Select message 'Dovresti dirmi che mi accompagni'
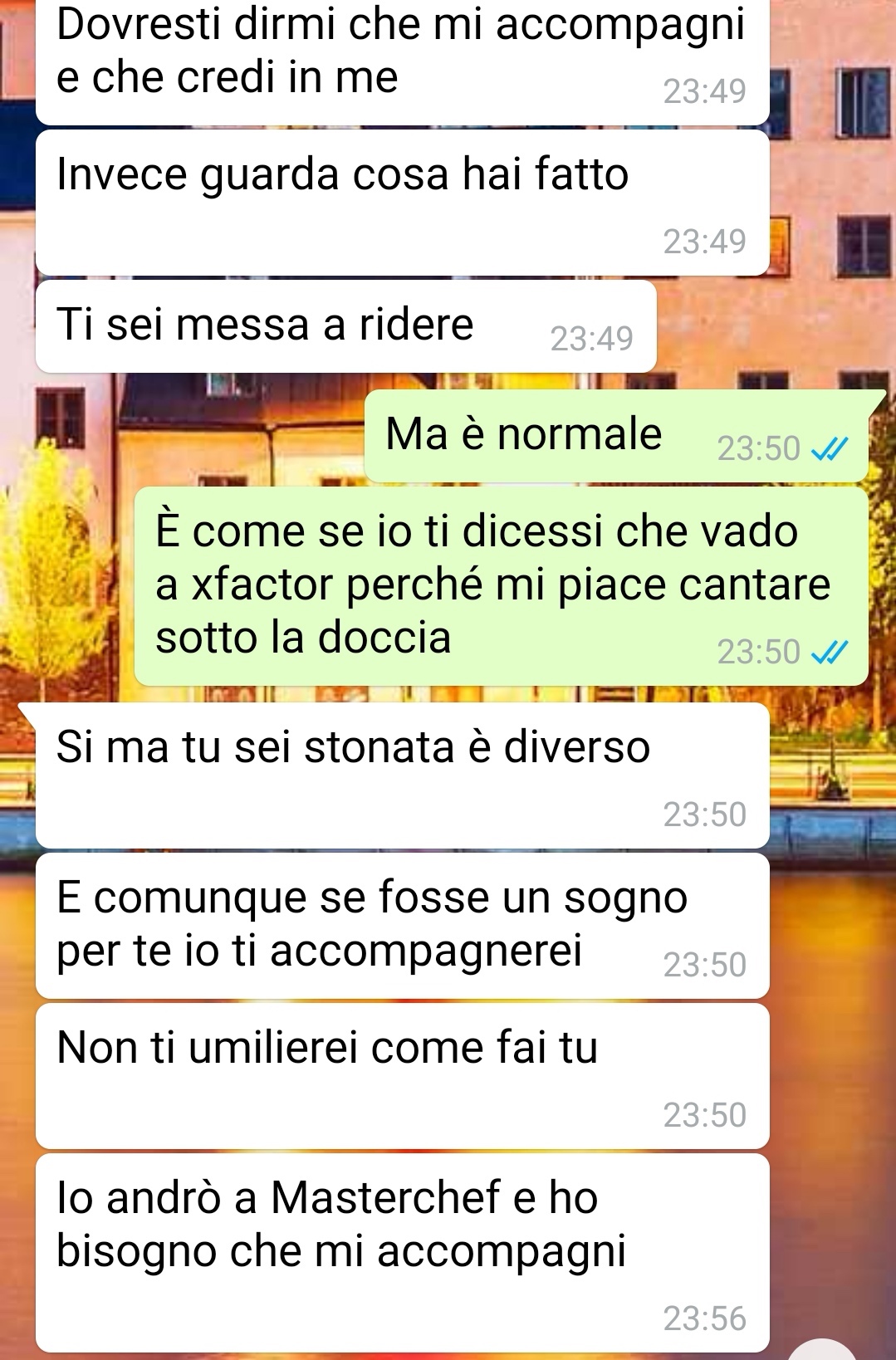The width and height of the screenshot is (896, 1360). [403, 61]
